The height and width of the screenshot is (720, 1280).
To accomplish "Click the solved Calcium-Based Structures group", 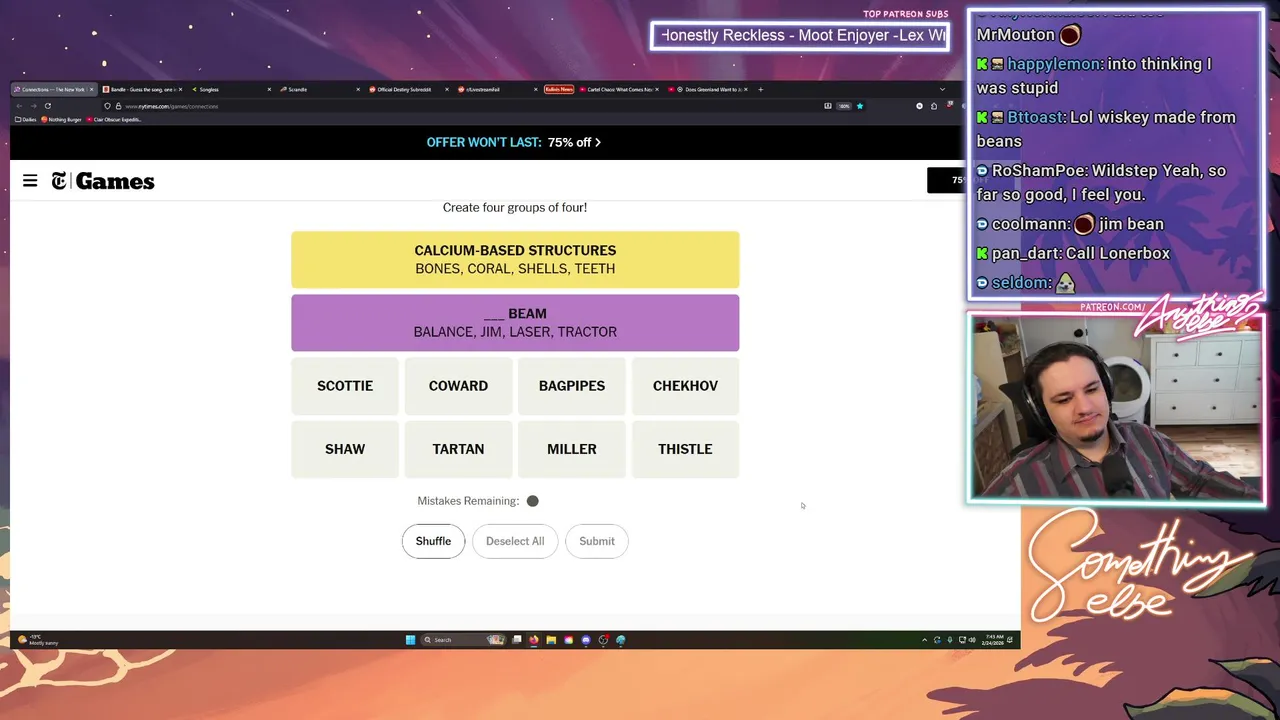I will [515, 260].
